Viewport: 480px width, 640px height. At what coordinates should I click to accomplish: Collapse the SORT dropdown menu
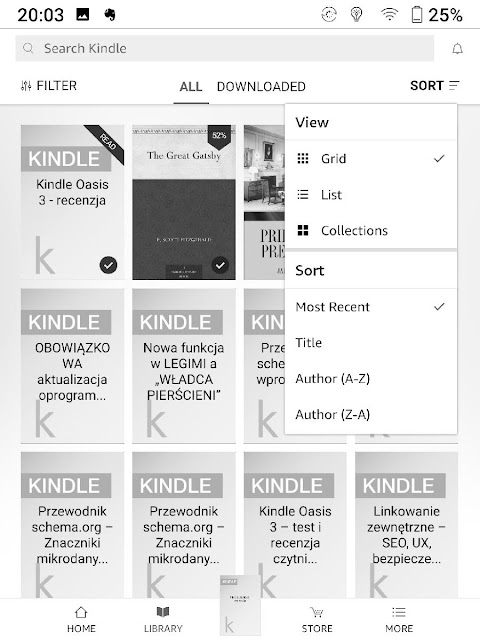435,86
